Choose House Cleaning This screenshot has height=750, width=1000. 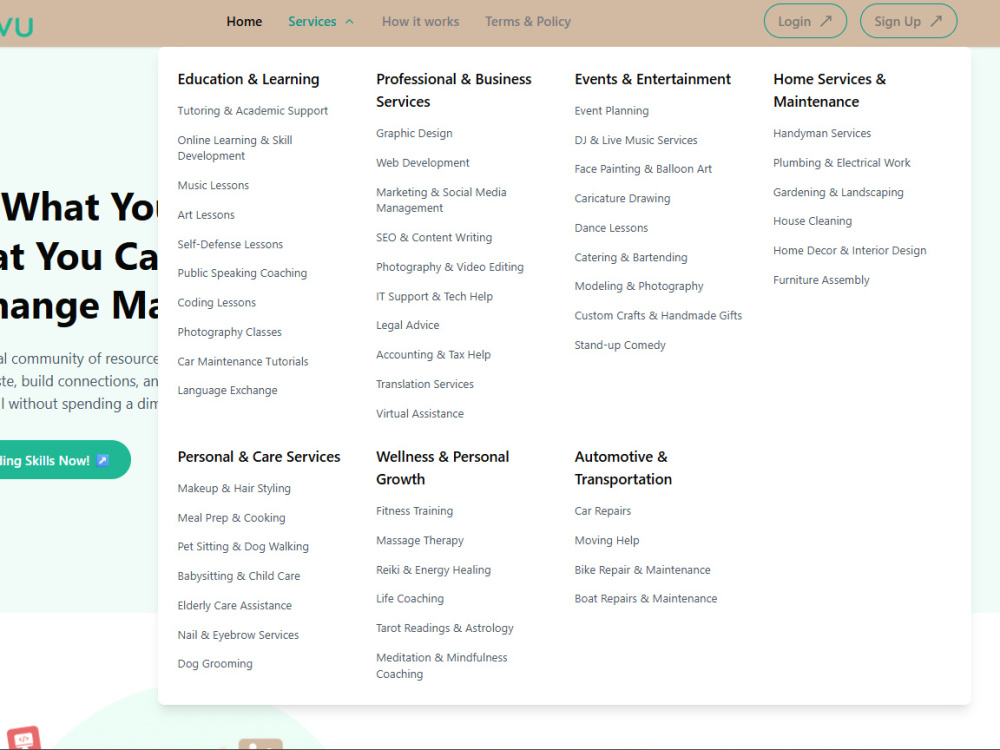(x=812, y=221)
